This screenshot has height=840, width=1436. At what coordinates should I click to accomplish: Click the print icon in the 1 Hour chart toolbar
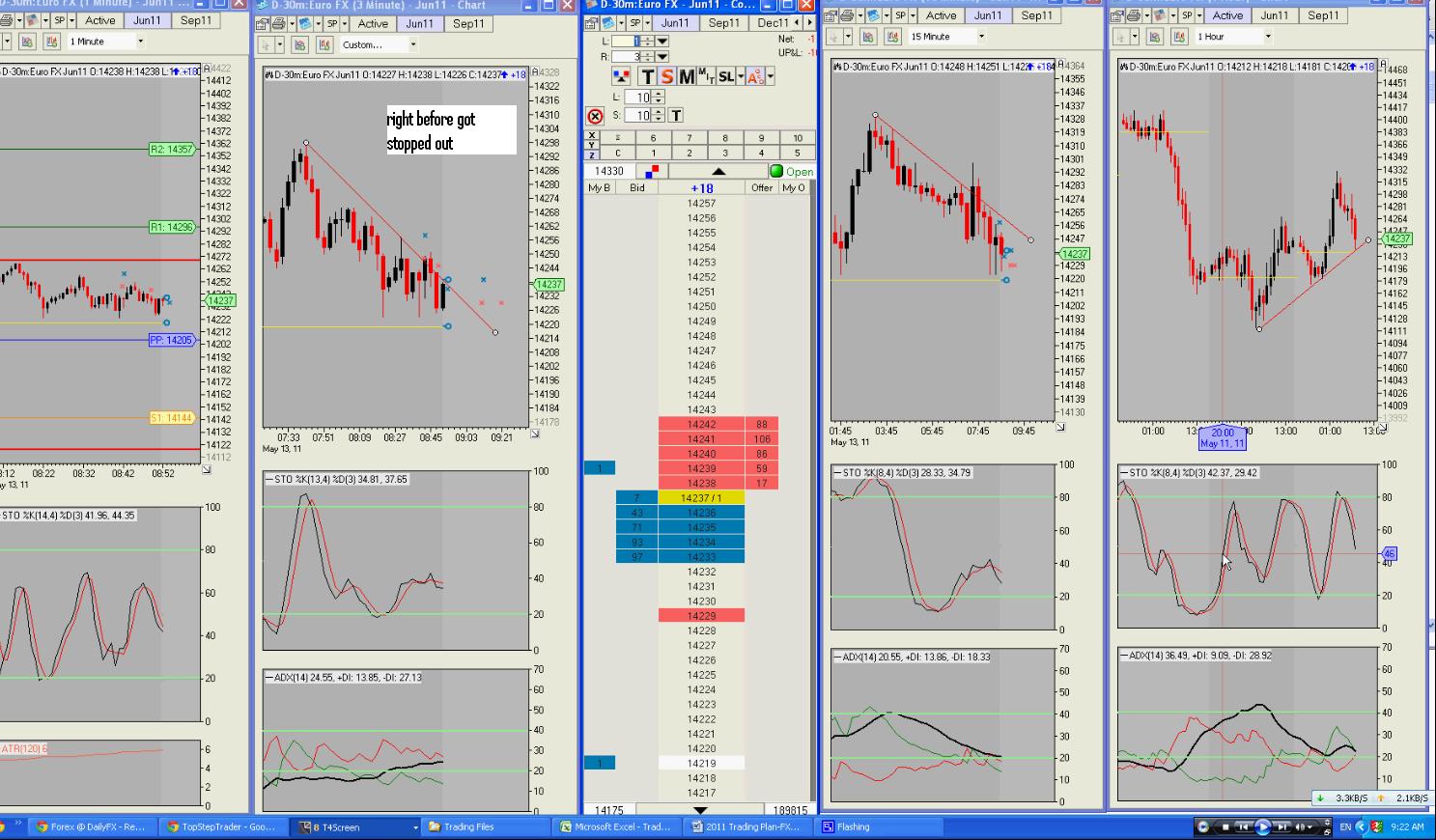(1134, 15)
